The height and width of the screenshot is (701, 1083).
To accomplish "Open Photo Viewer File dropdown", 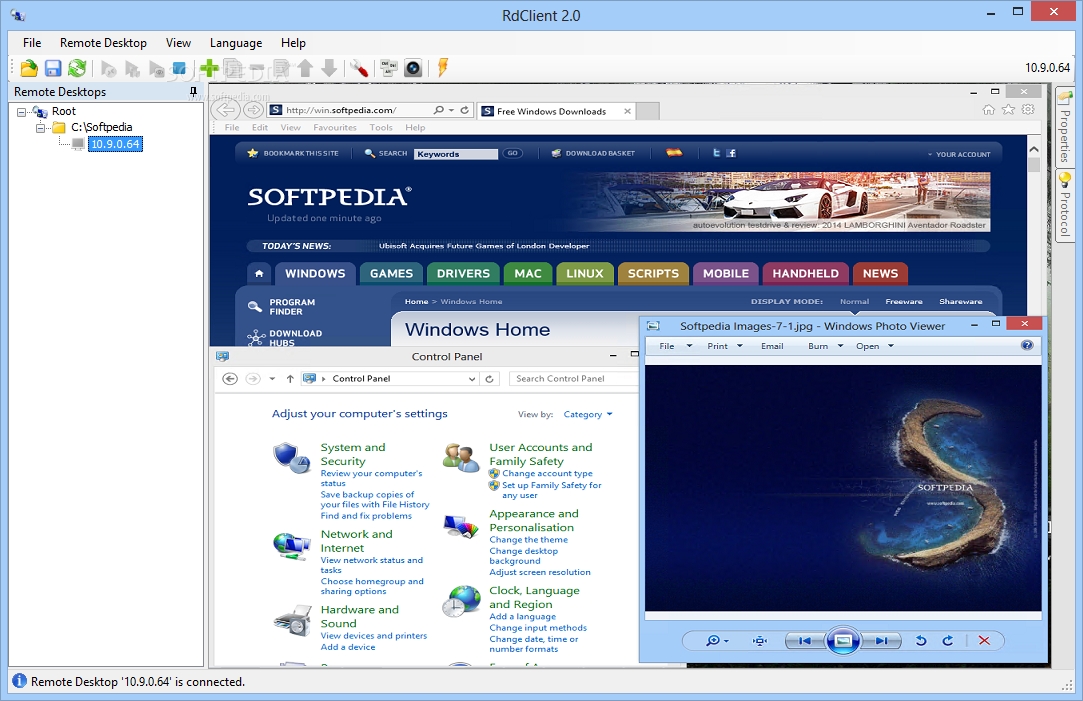I will point(675,346).
